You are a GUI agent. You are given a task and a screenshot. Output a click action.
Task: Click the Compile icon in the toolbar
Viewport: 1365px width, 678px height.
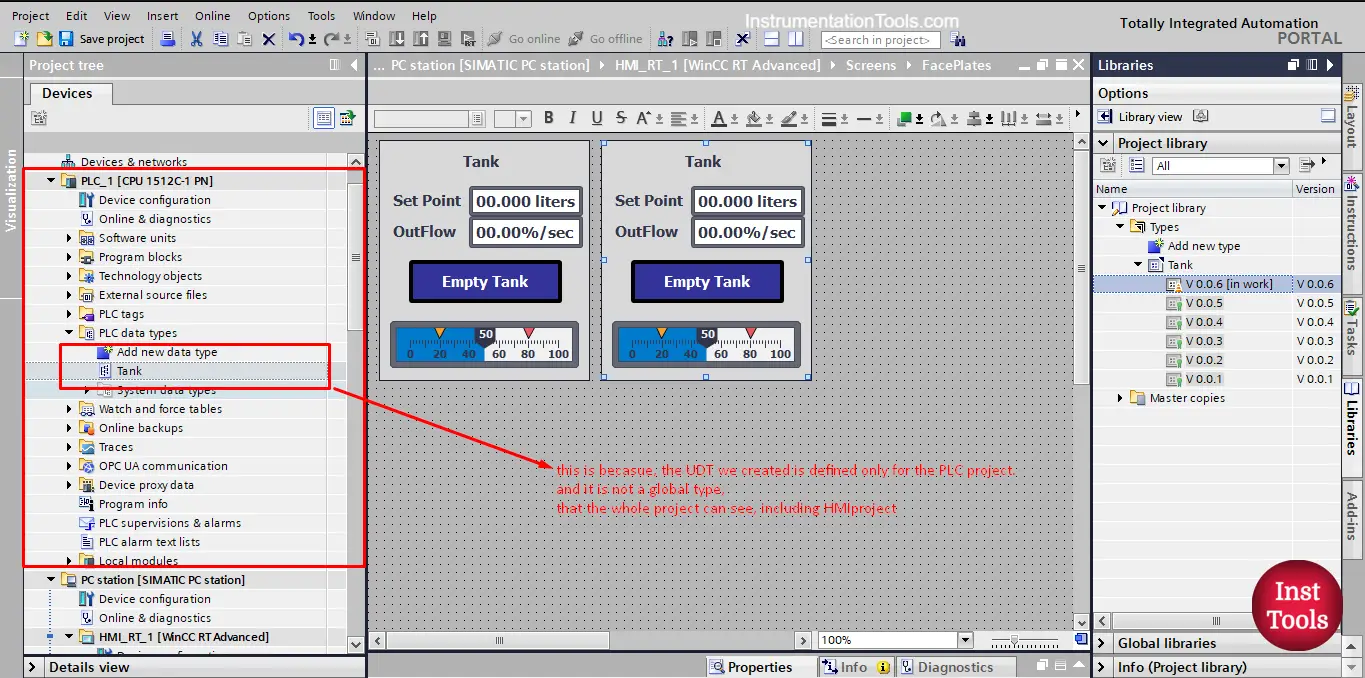point(371,39)
